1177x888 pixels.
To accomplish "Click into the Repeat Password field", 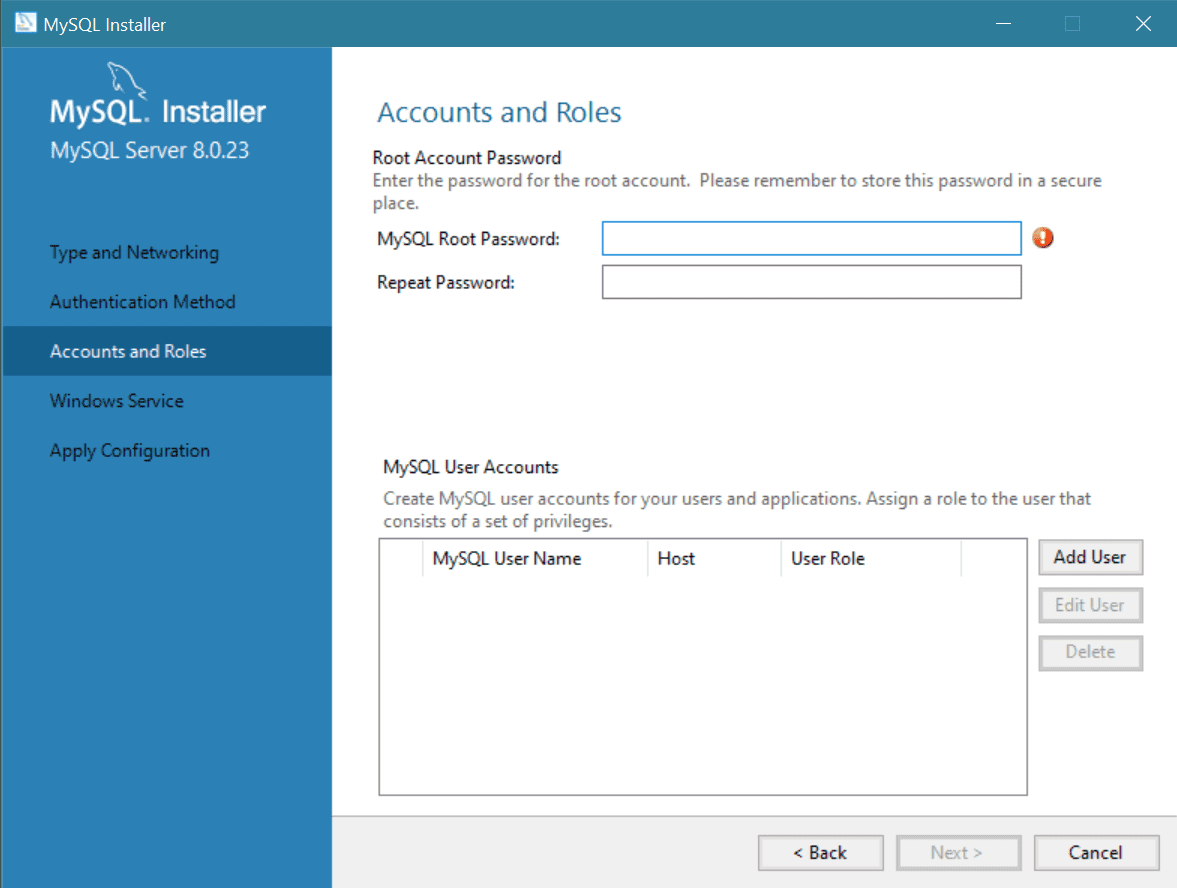I will tap(811, 282).
